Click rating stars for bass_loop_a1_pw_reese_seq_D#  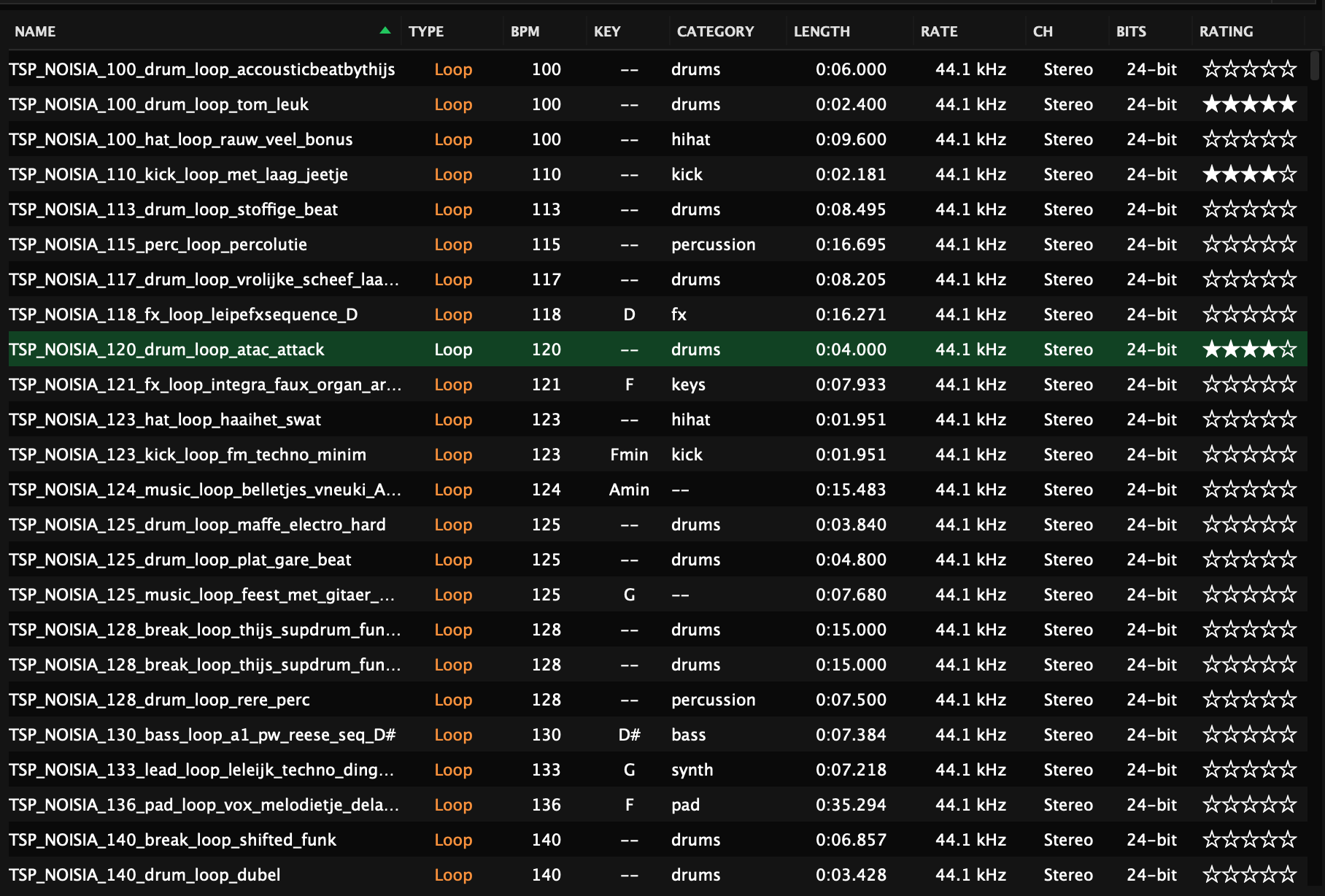(x=1249, y=735)
